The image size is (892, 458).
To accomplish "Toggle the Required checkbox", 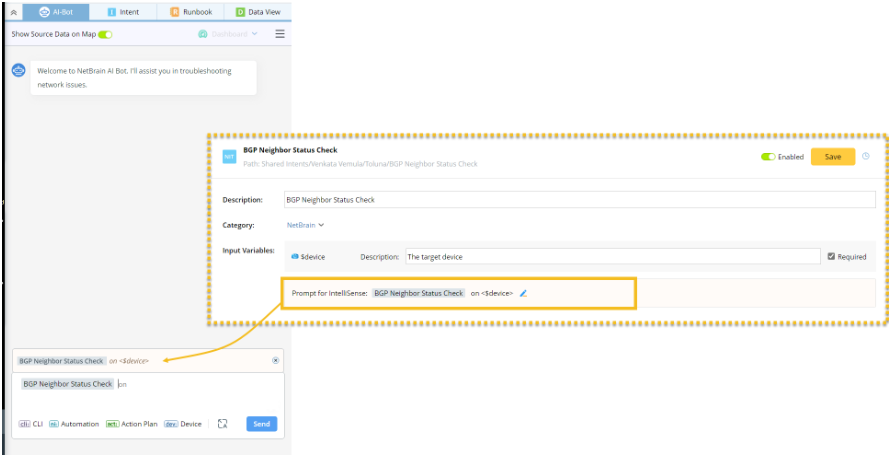I will click(831, 257).
